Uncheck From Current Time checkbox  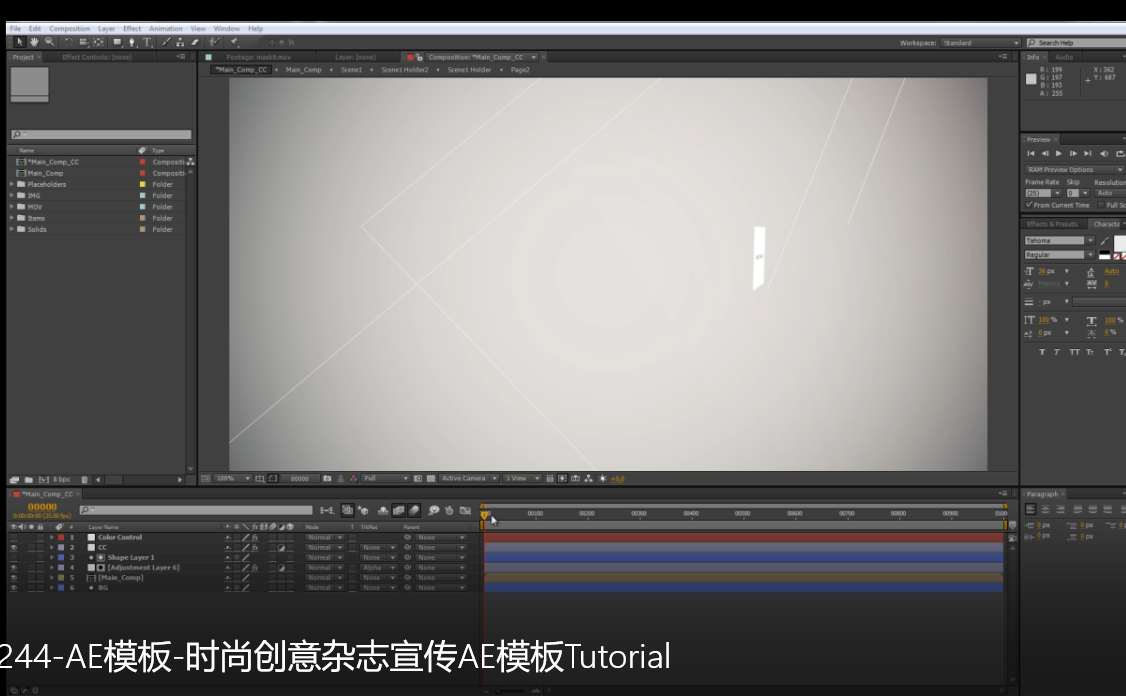point(1029,205)
